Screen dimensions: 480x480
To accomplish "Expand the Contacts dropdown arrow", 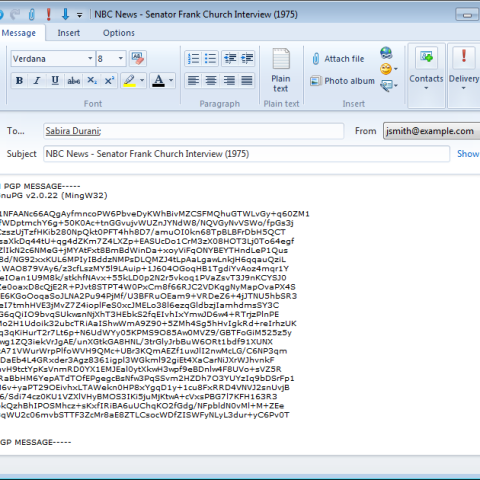I will (426, 88).
